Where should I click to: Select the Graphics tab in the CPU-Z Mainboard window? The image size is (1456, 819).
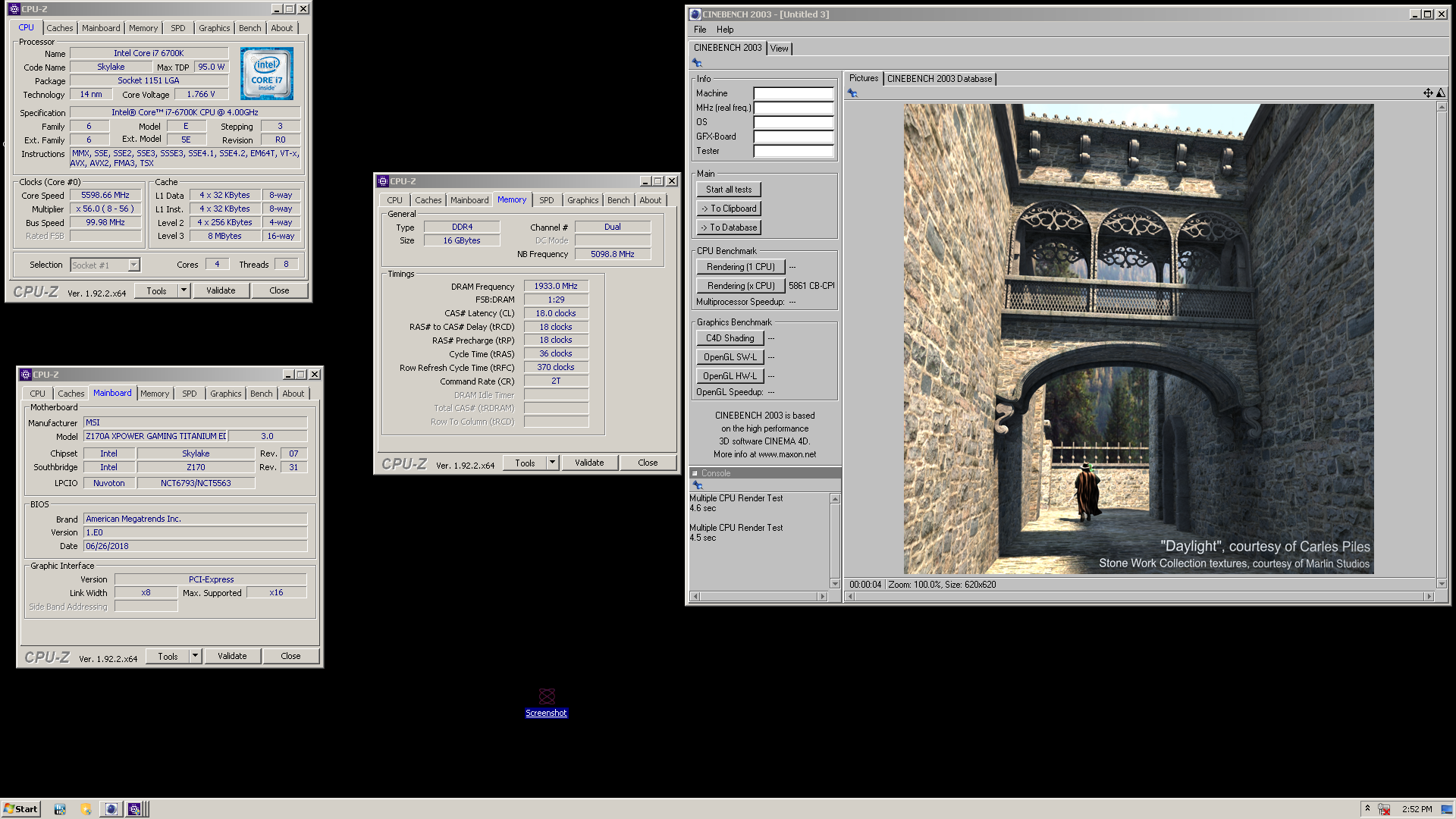tap(226, 394)
